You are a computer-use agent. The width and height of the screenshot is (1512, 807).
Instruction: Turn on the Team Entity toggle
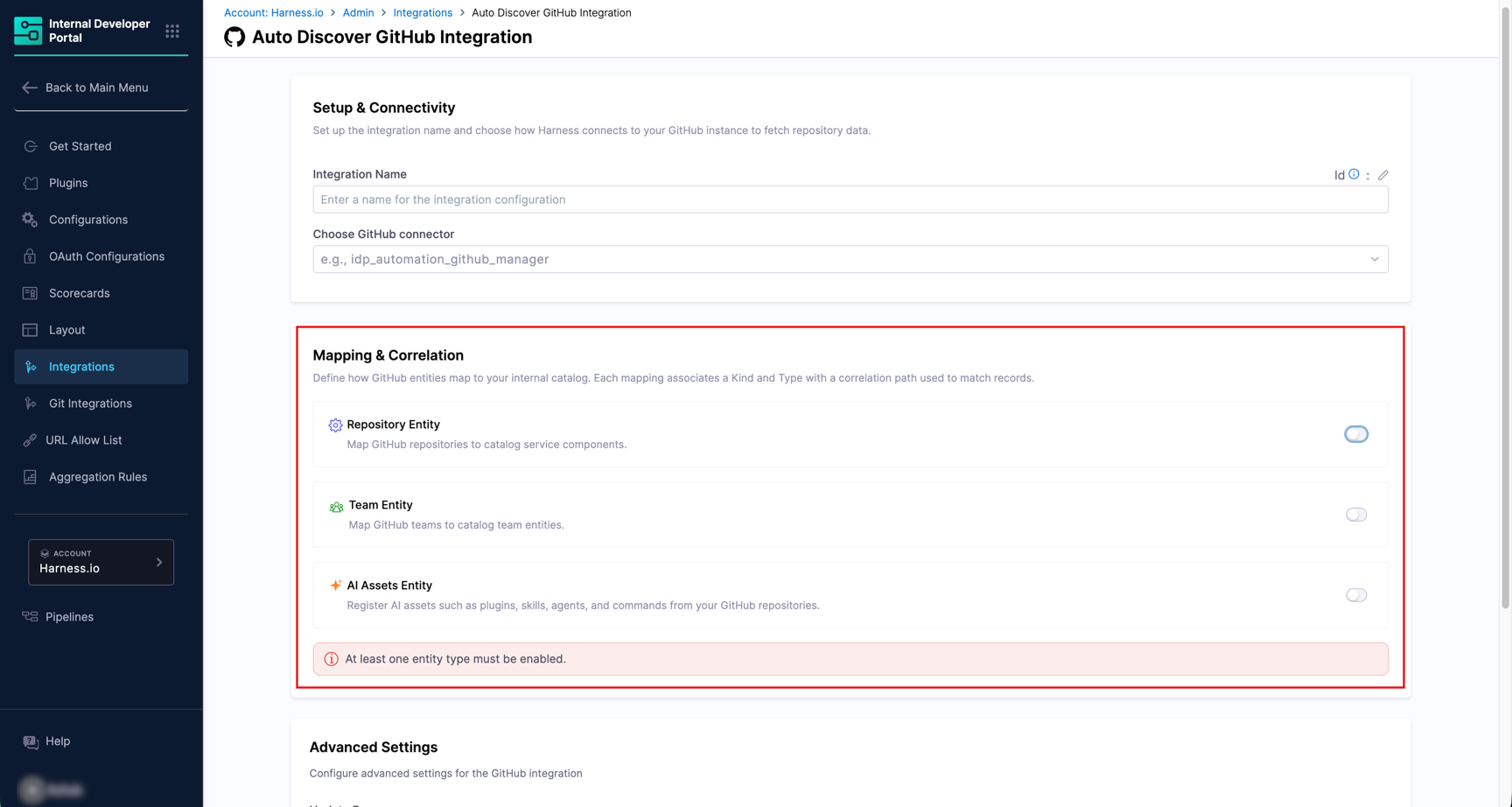[1355, 515]
